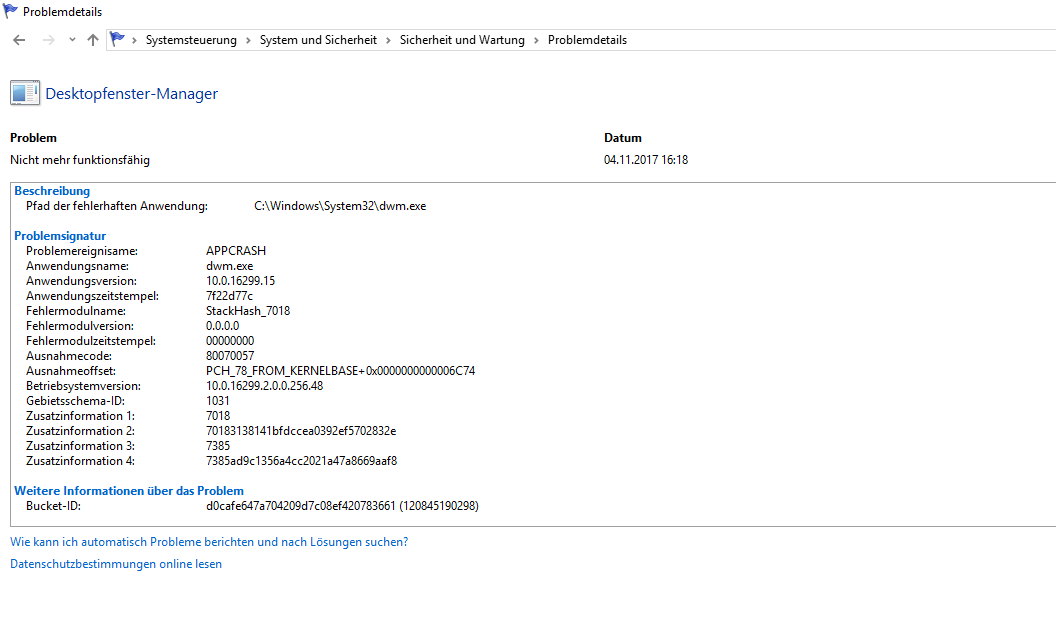1056x618 pixels.
Task: Click the locale ID value 1031
Action: coord(218,401)
